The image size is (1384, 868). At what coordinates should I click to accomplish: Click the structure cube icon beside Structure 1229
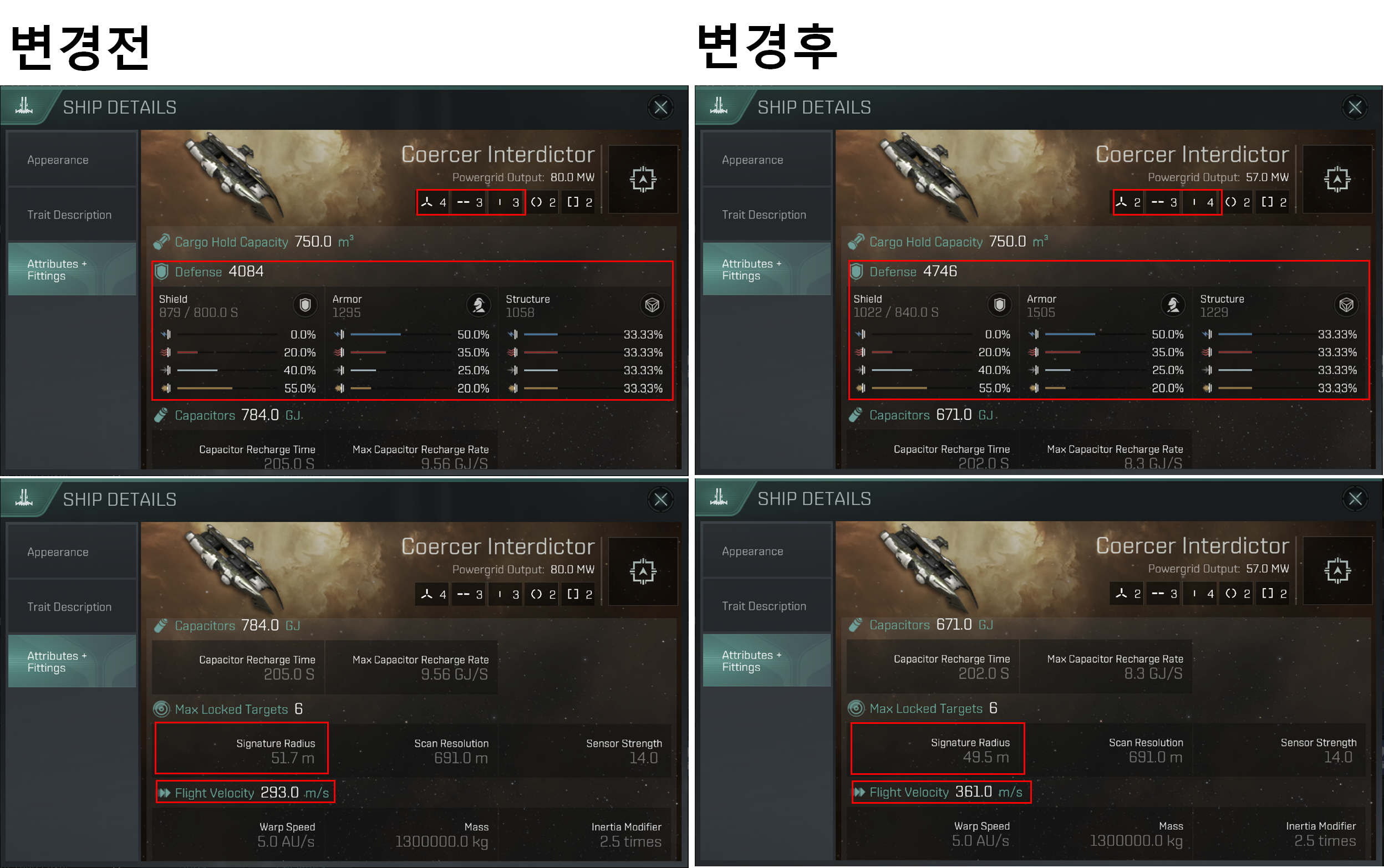pos(1346,305)
